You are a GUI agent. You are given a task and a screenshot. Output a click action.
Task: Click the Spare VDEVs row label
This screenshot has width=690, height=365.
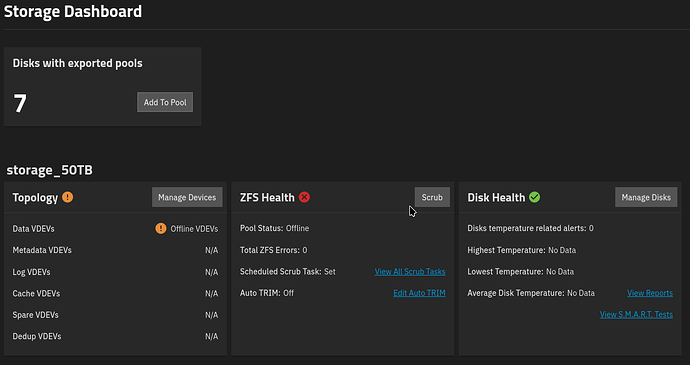point(35,315)
